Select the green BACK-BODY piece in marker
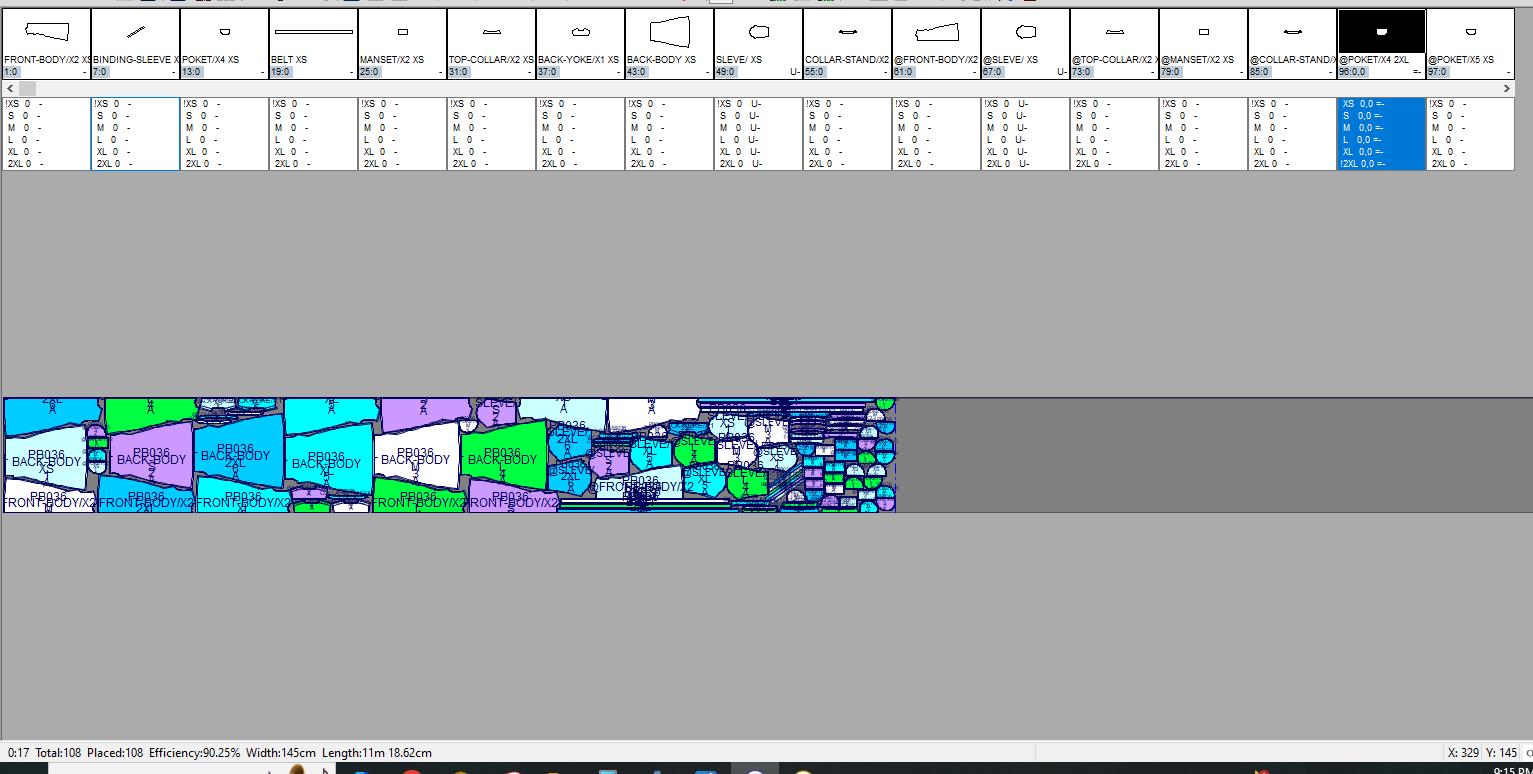The width and height of the screenshot is (1533, 774). click(503, 458)
